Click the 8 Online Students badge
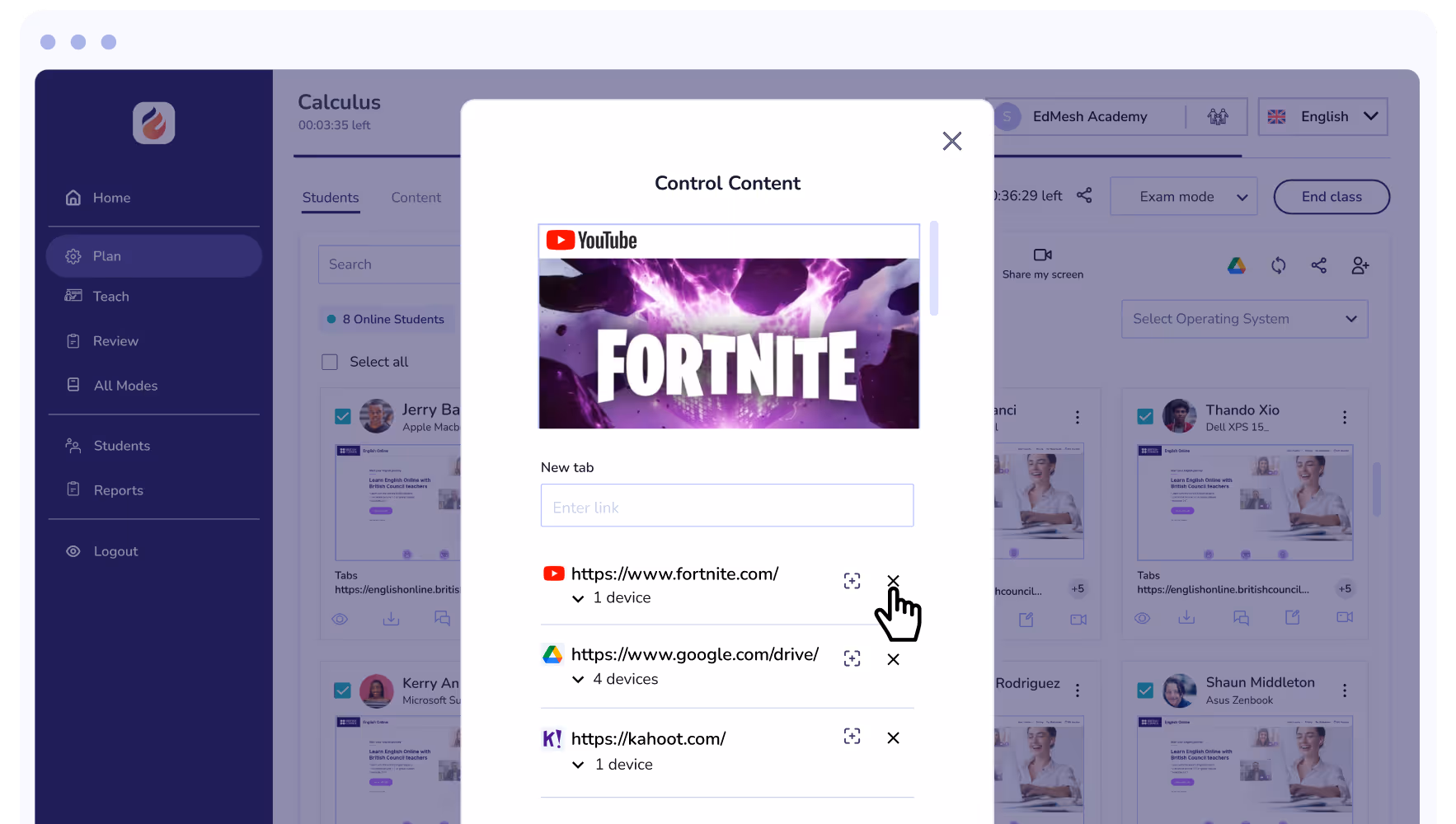Screen dimensions: 1456x824 pyautogui.click(x=385, y=320)
